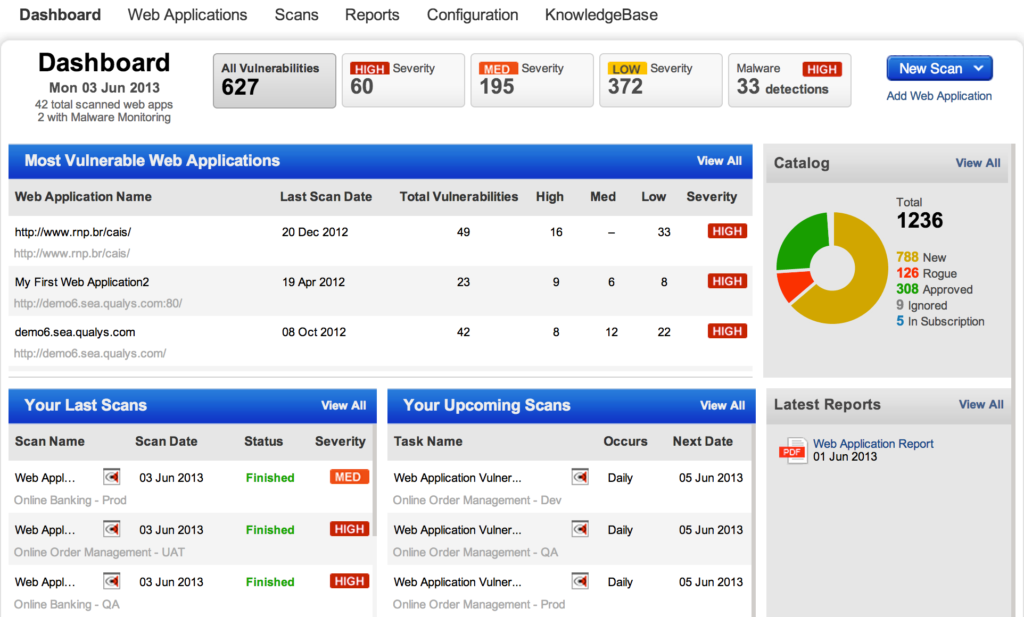Open the KnowledgeBase section

tap(601, 15)
